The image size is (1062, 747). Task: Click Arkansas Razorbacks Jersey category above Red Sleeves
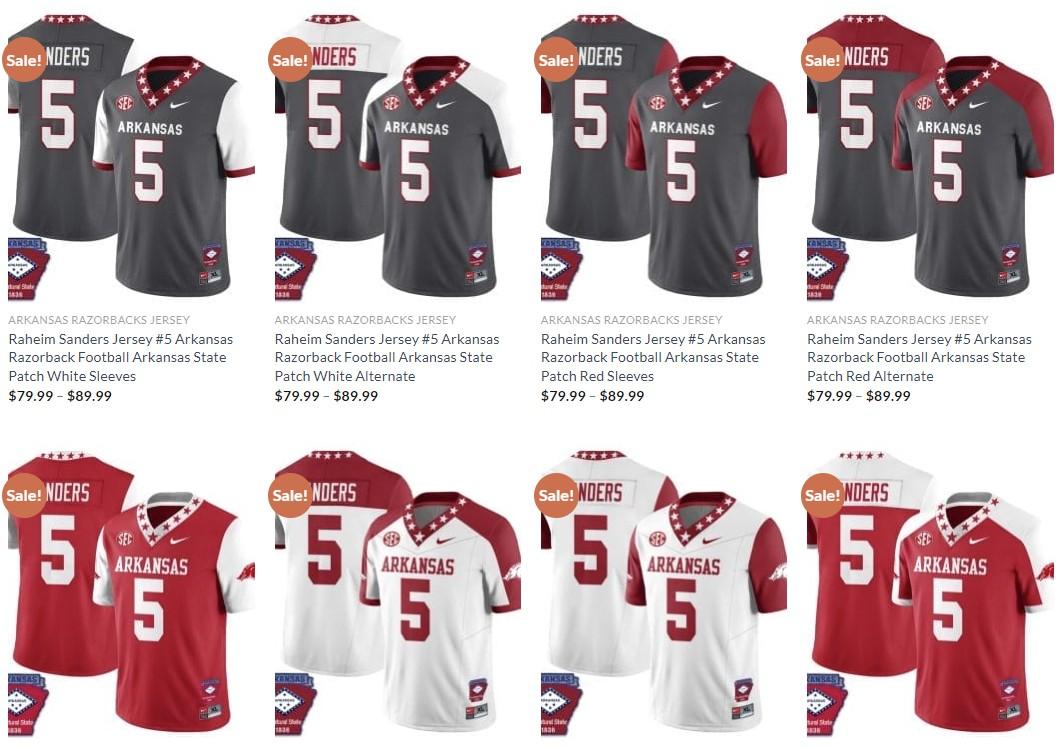pos(631,320)
